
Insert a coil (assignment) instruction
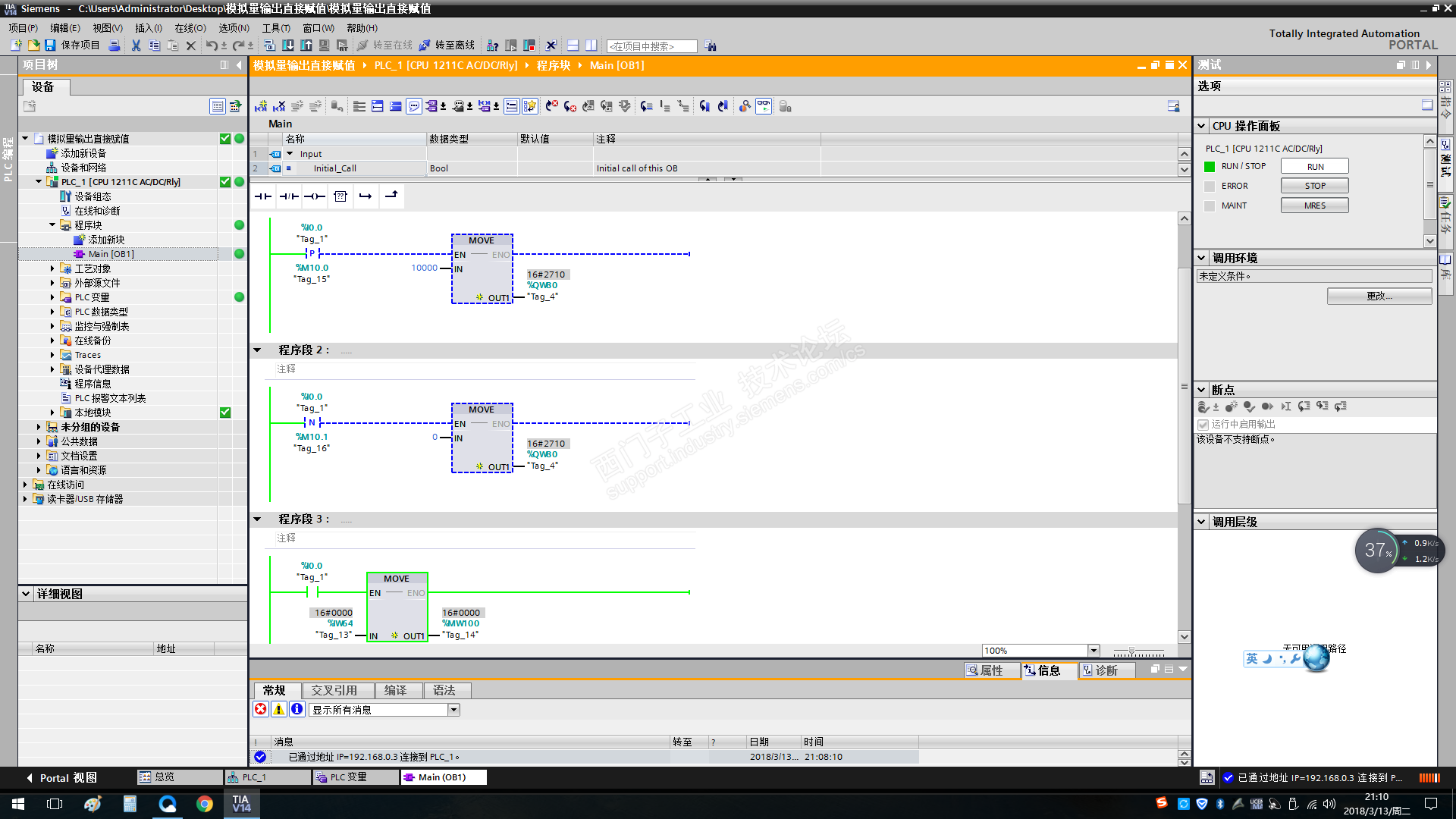click(x=315, y=196)
